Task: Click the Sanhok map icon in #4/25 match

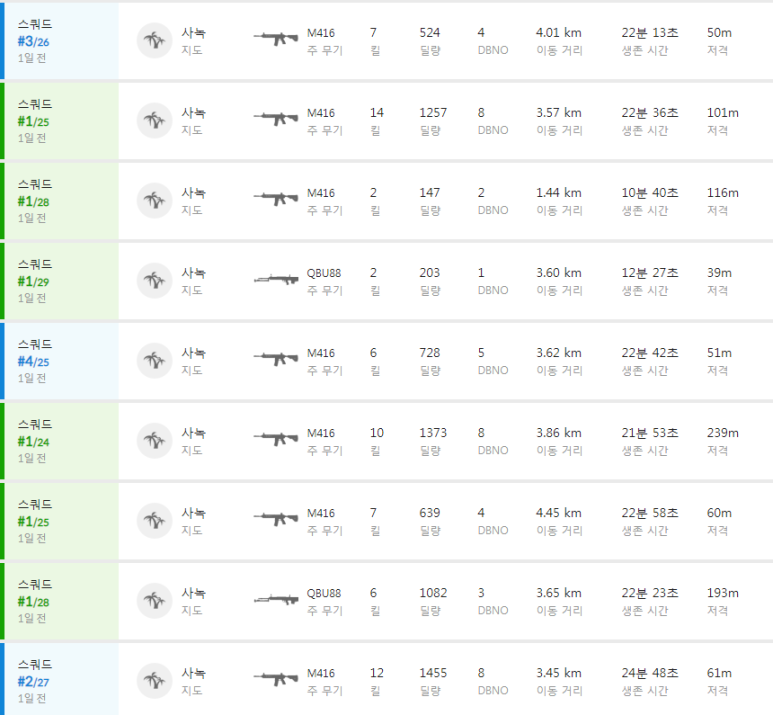Action: [x=154, y=360]
